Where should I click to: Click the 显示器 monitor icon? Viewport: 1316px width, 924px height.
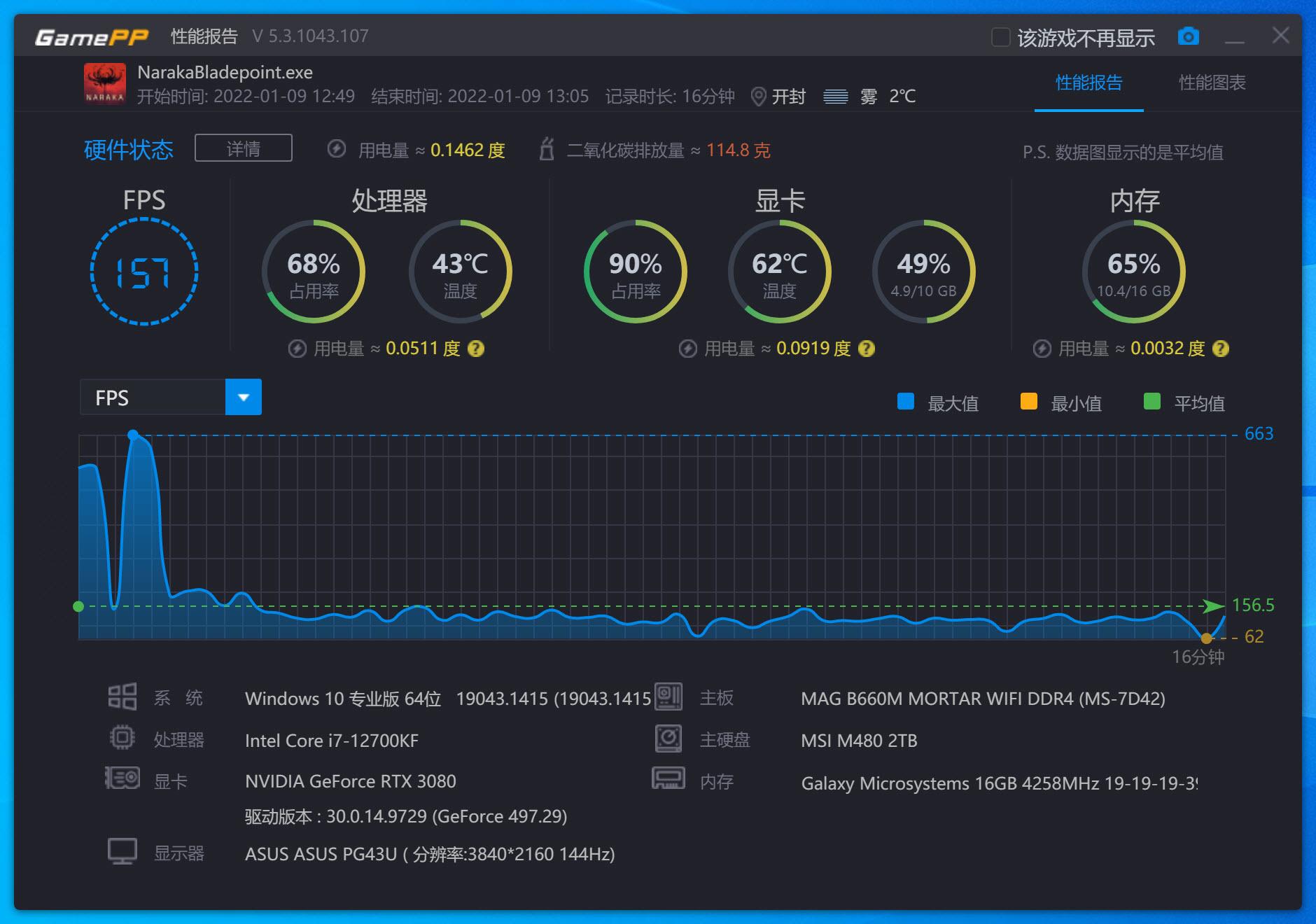122,851
